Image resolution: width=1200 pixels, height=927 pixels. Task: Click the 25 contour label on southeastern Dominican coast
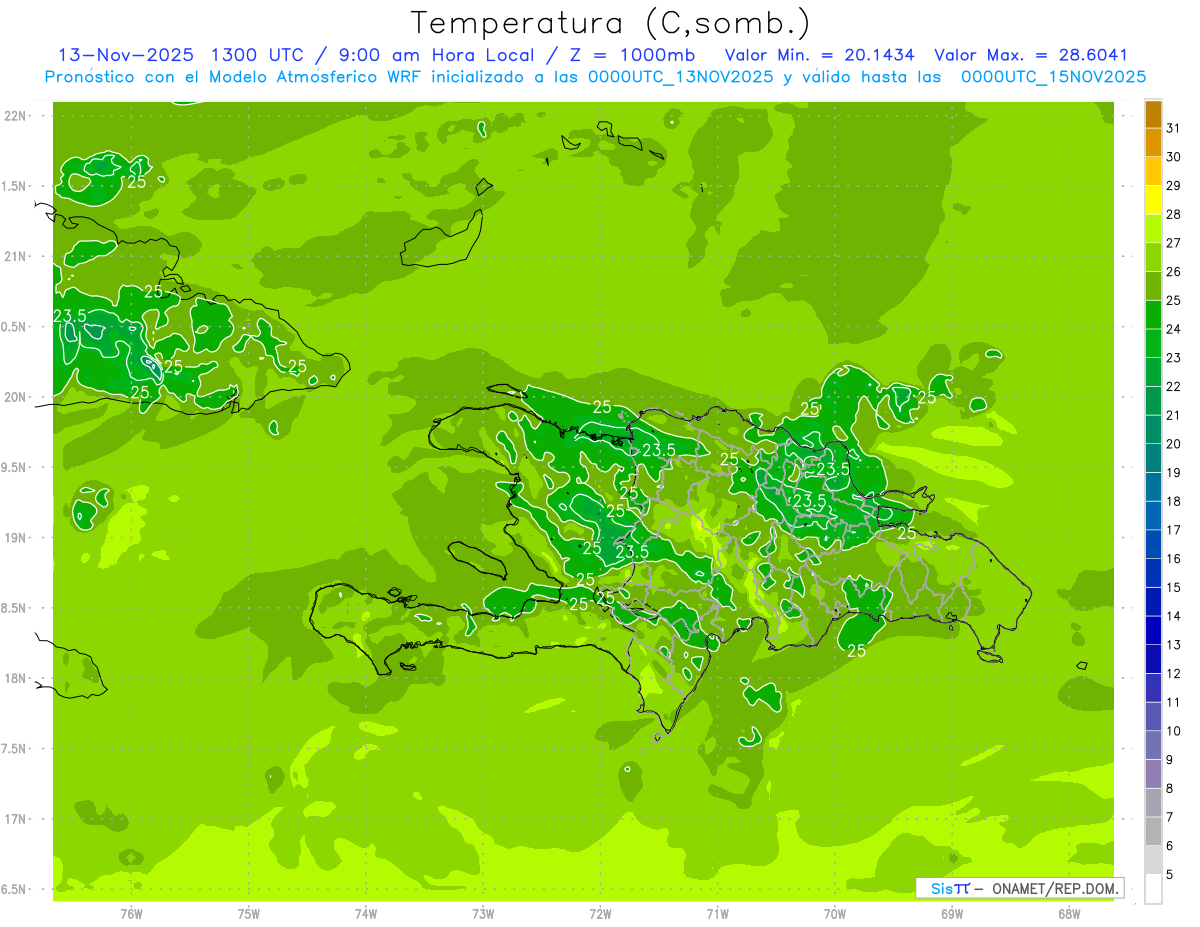[857, 651]
